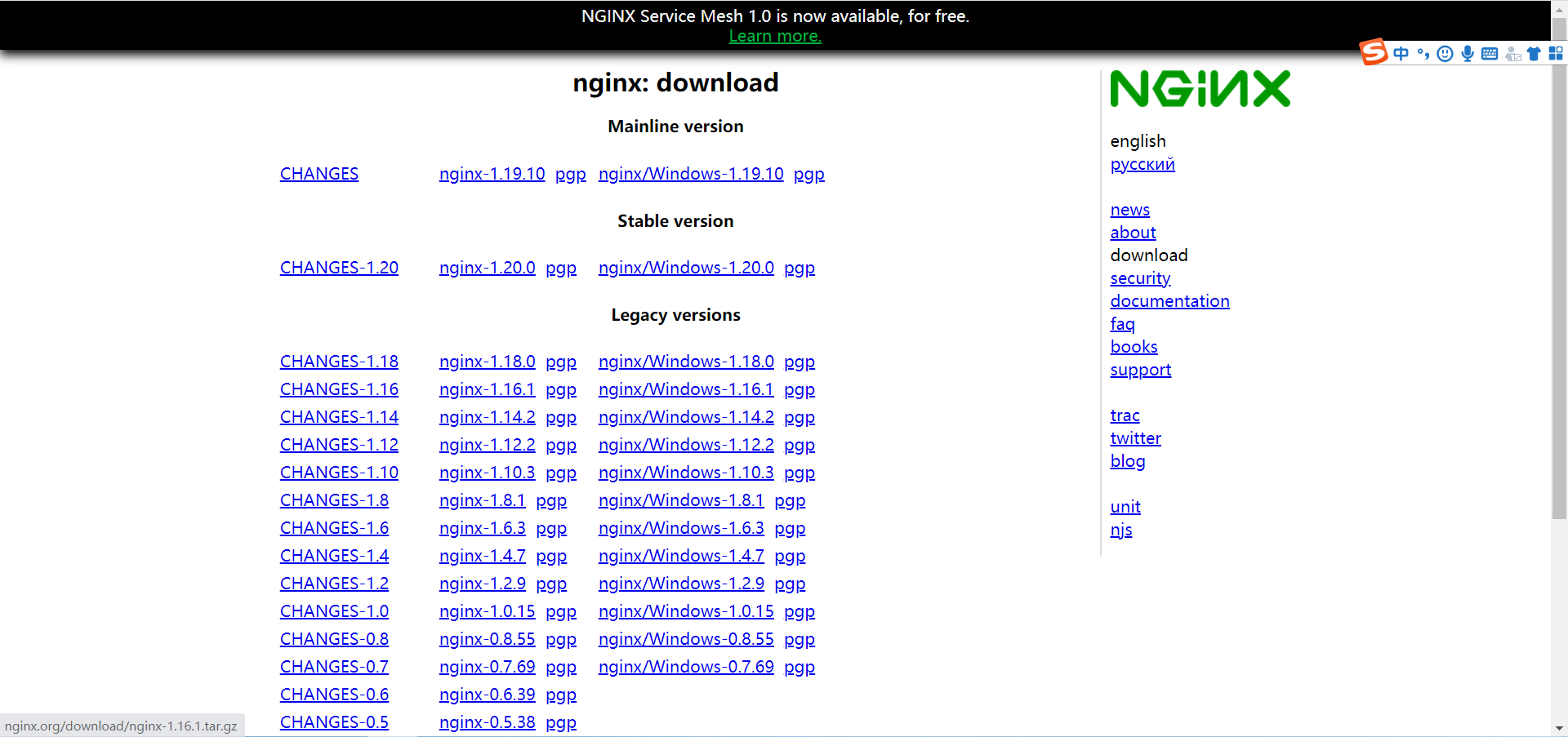Open the Sogou toolbox grid icon
1568x737 pixels.
(1556, 54)
